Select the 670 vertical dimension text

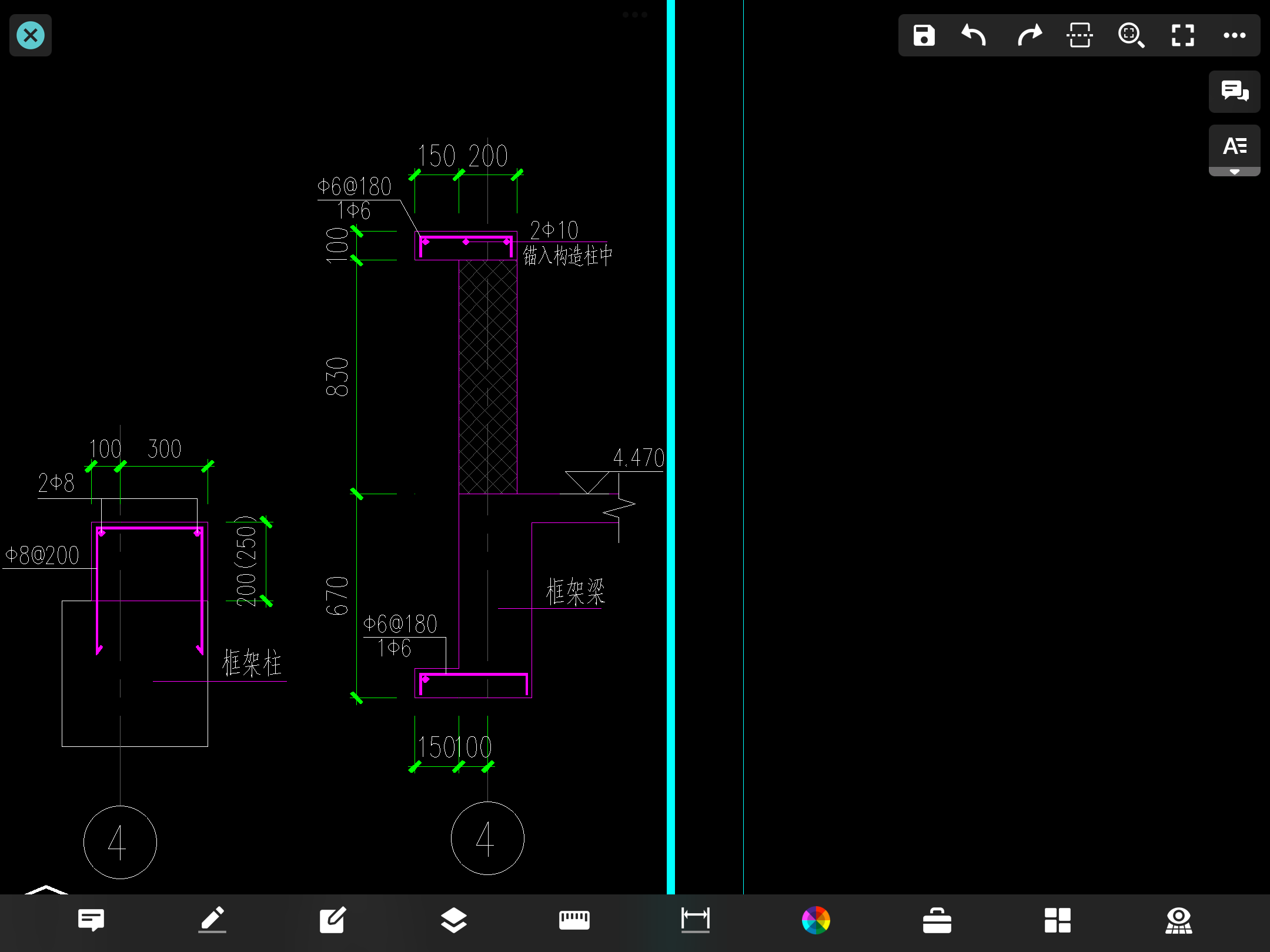pos(337,596)
